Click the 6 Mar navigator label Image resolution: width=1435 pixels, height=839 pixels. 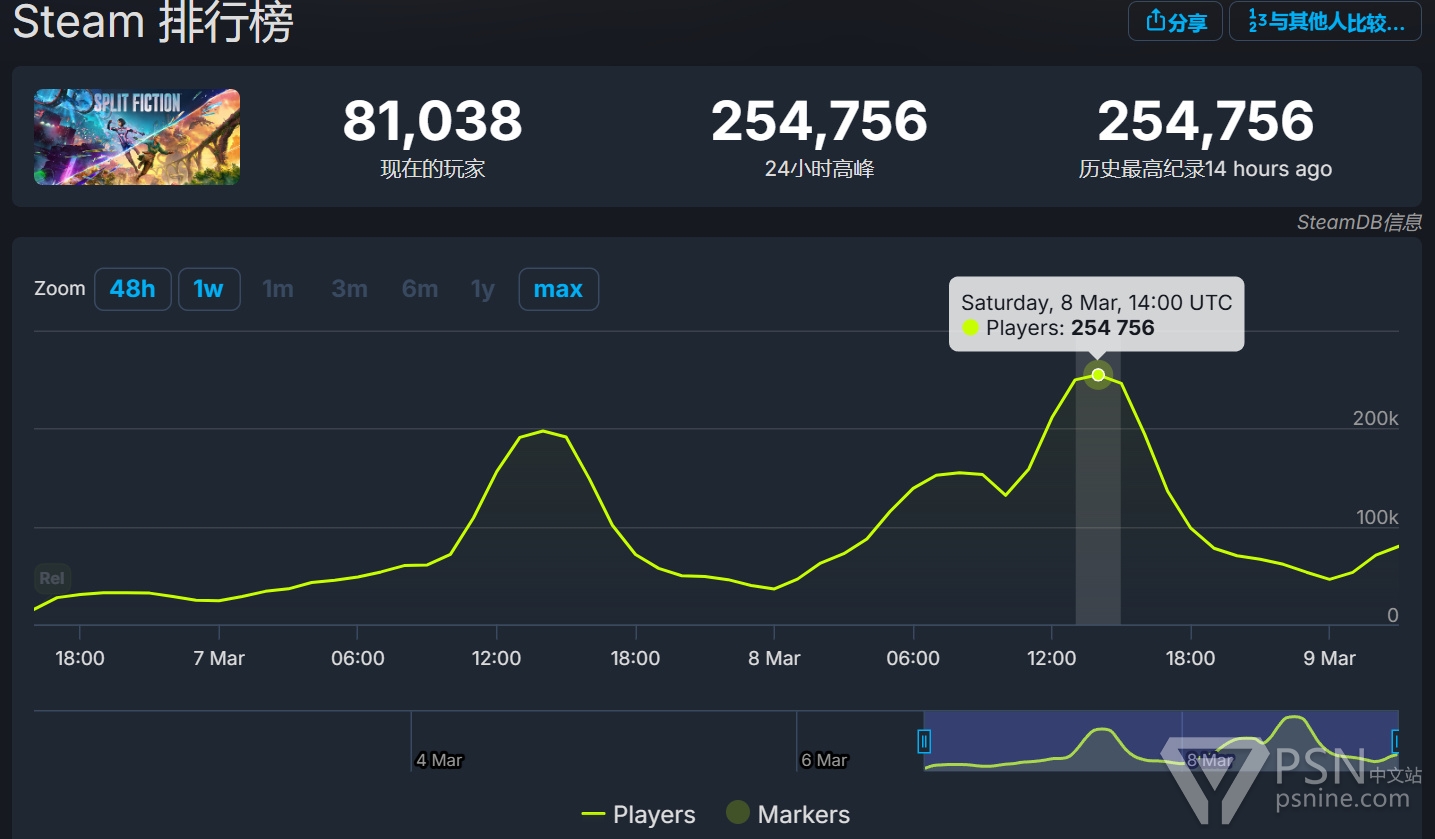coord(826,760)
